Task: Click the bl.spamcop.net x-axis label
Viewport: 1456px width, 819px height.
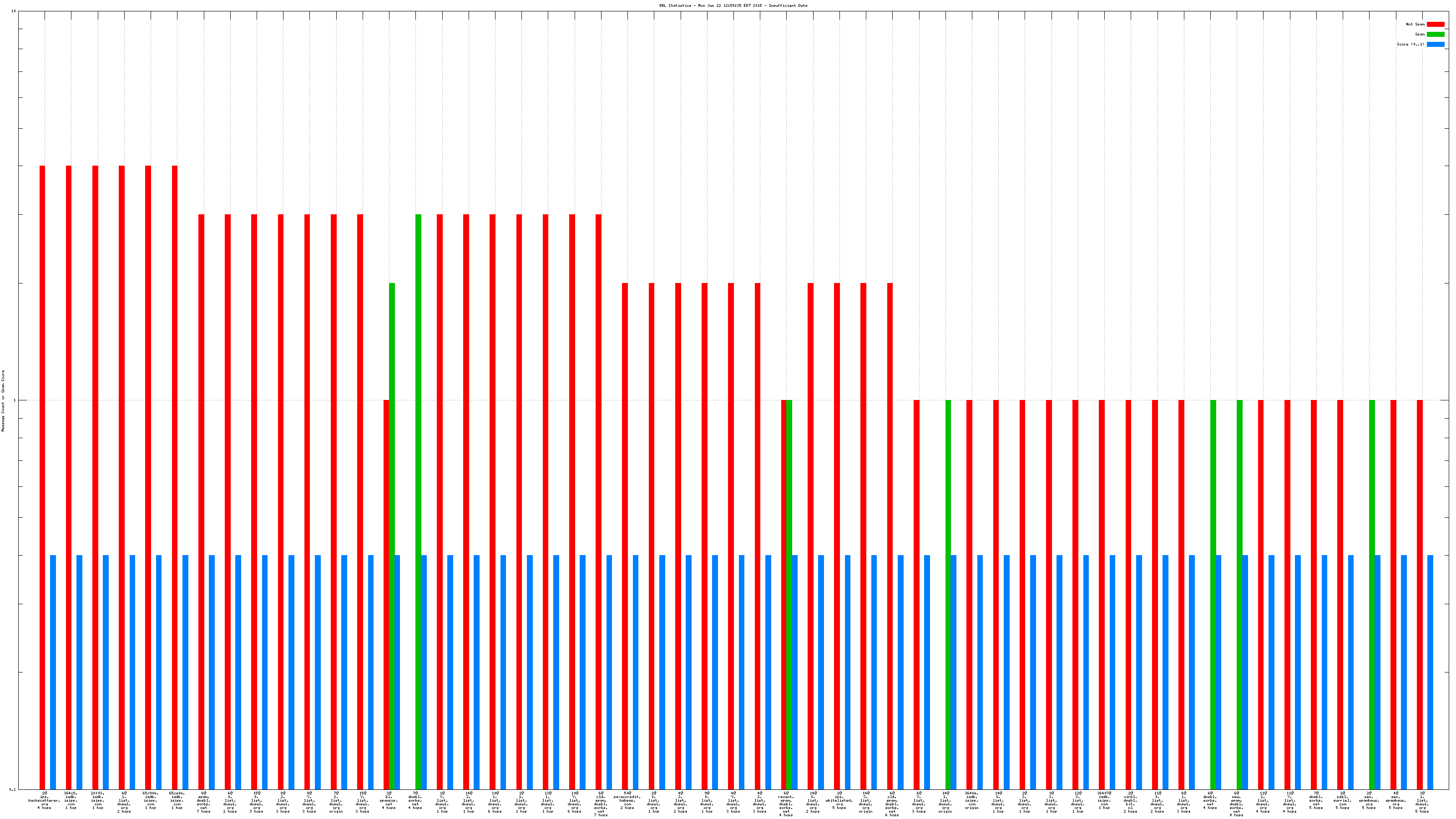Action: [388, 801]
